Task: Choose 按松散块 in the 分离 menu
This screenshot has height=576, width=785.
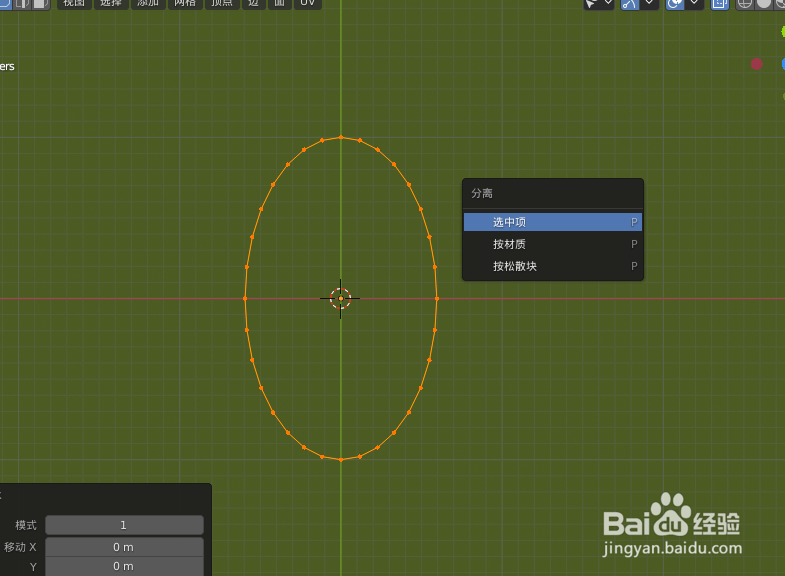Action: pos(553,266)
